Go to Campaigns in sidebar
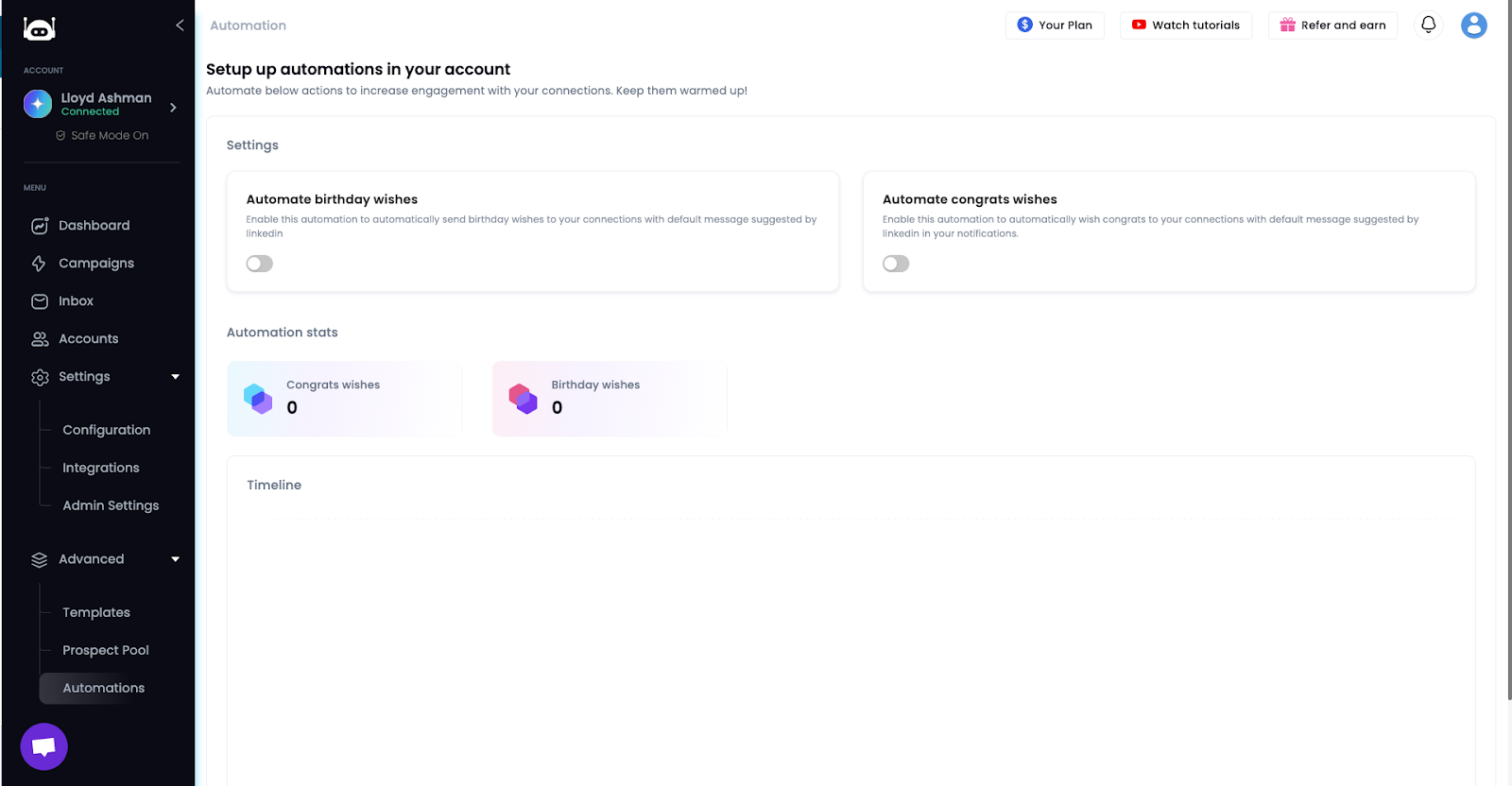Screen dimensions: 1512x786 click(95, 264)
